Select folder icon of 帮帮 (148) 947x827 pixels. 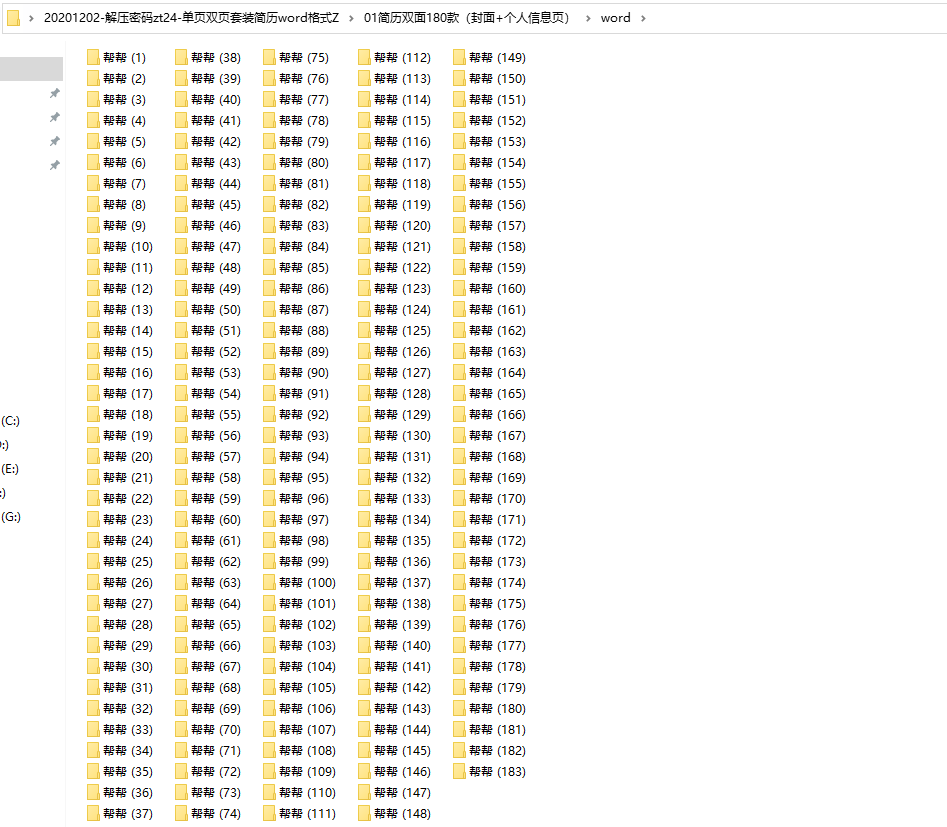coord(364,814)
